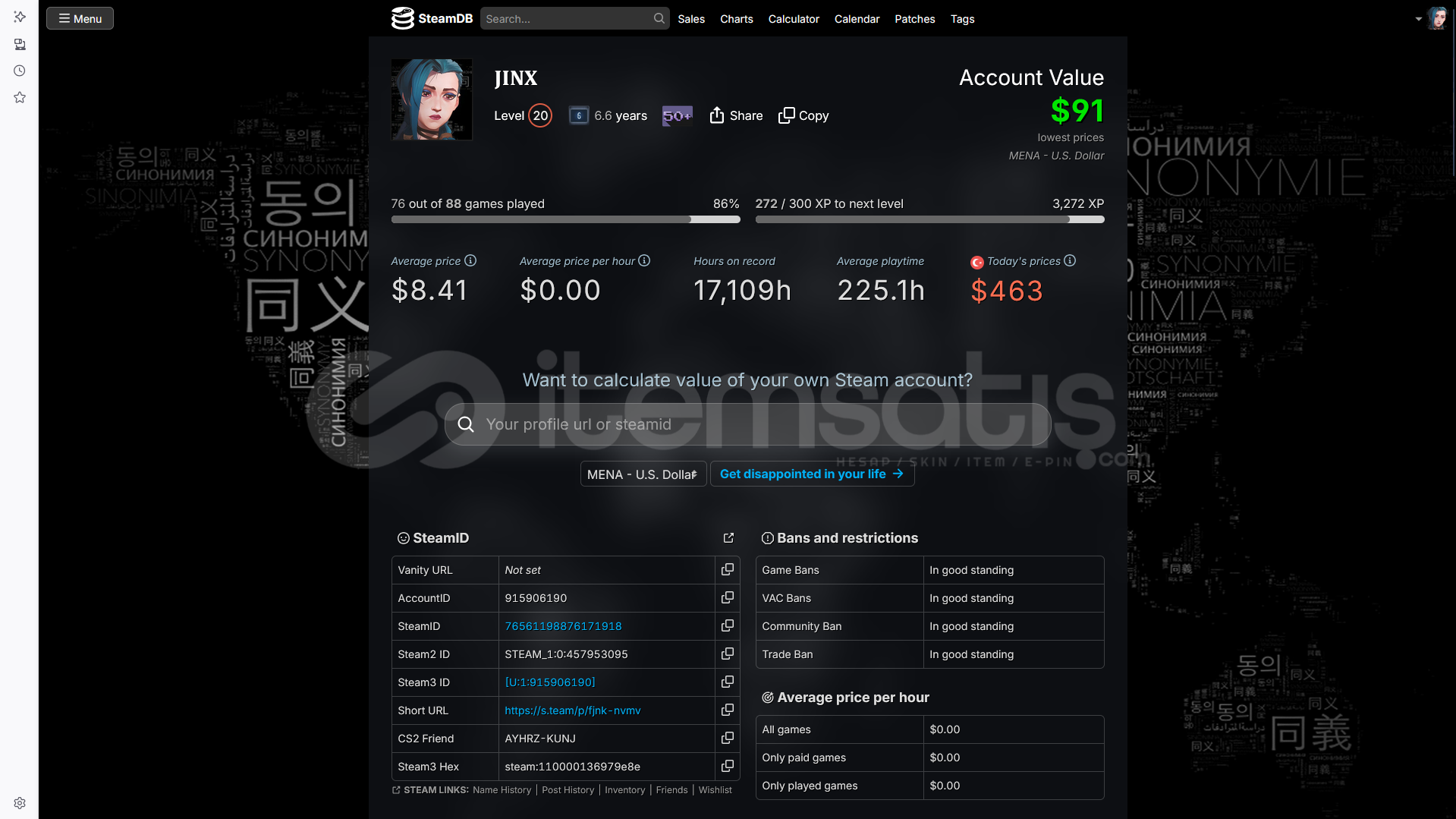
Task: Open SteamID 76561198876171918 link
Action: click(563, 626)
